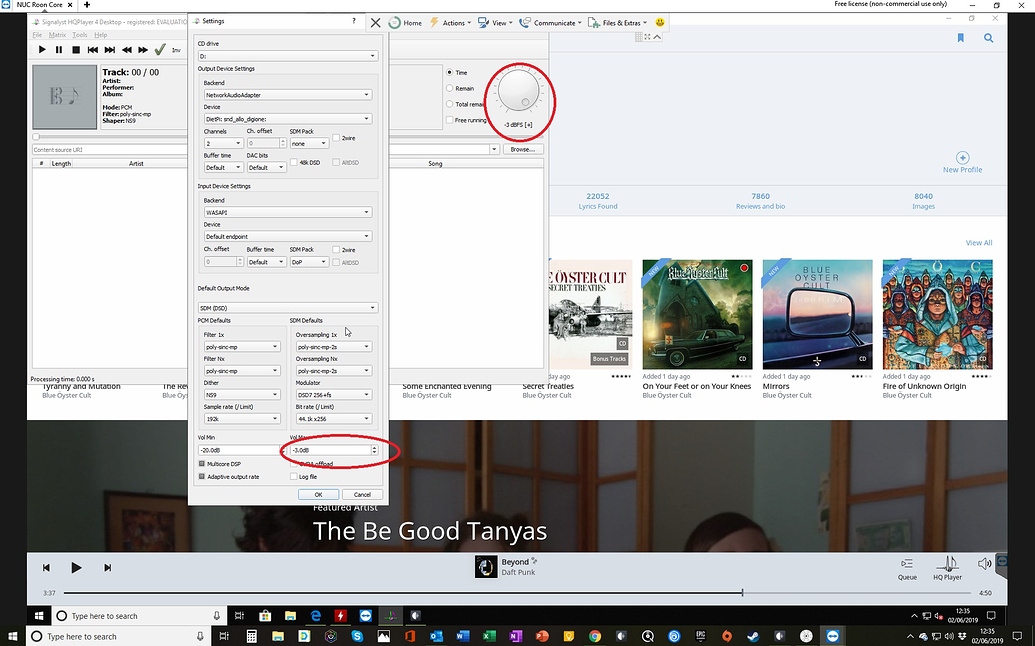
Task: Click the New Profile plus icon
Action: (x=962, y=158)
